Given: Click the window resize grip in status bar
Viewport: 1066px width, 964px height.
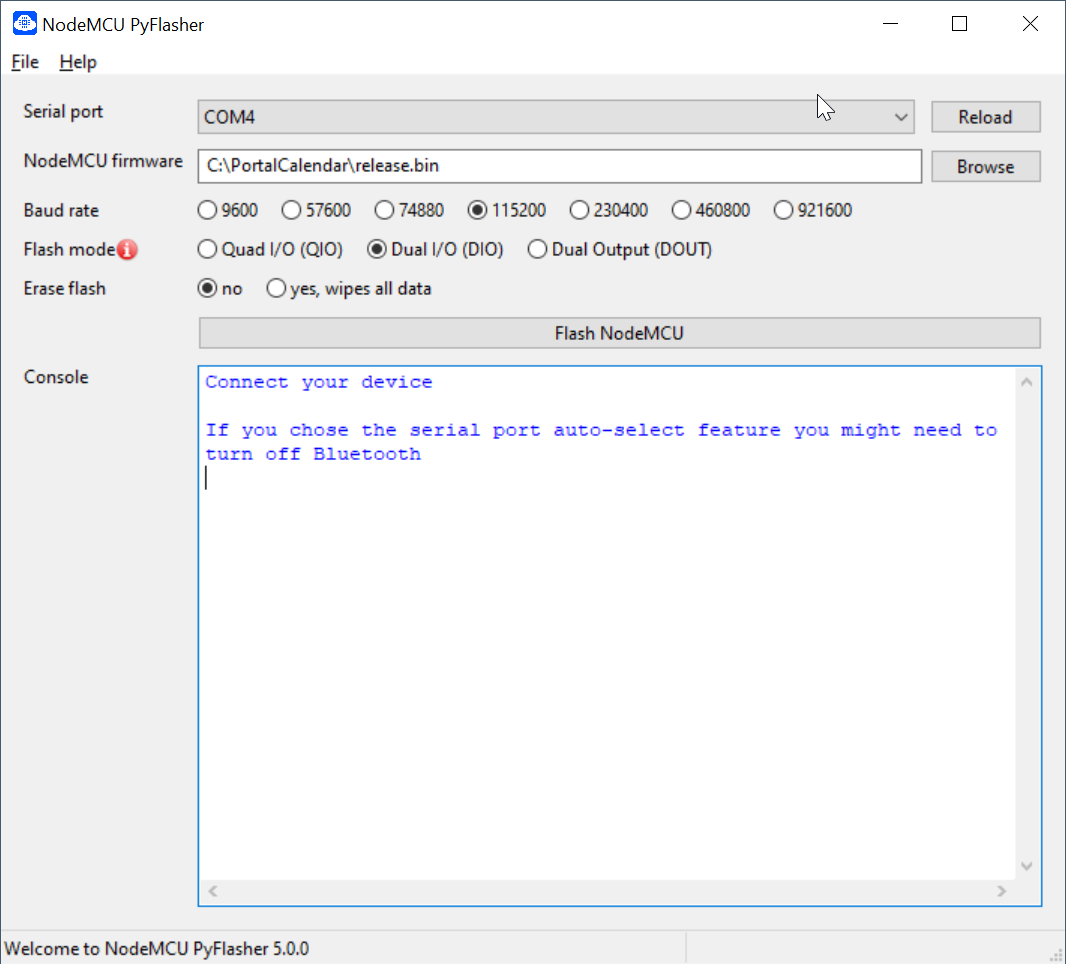Looking at the screenshot, I should click(x=1056, y=954).
